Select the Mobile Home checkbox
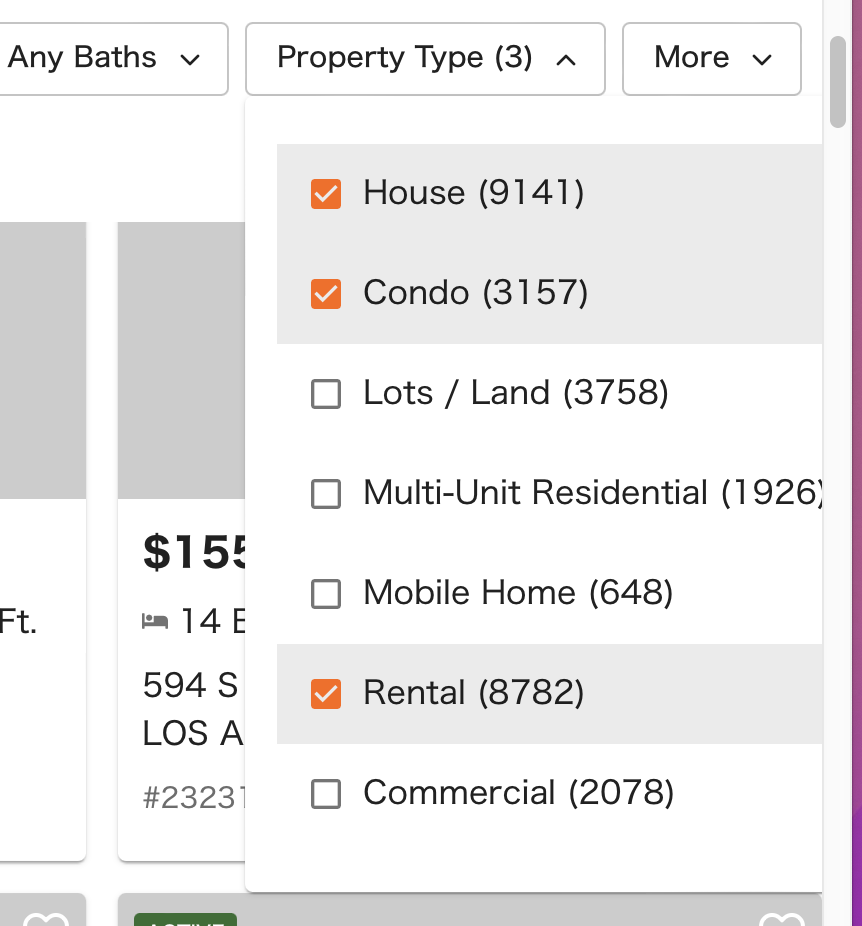 326,594
